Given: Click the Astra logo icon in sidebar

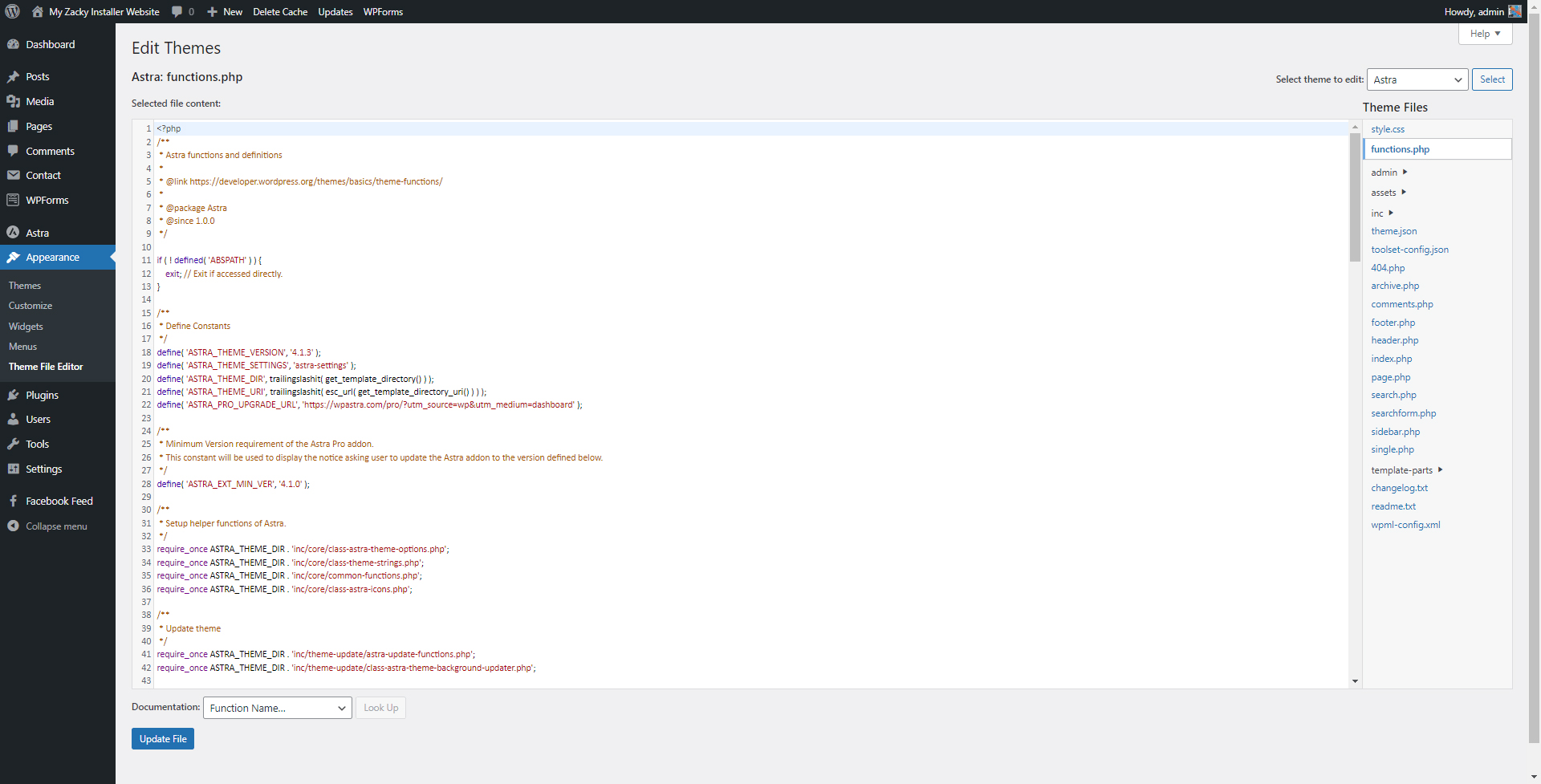Looking at the screenshot, I should tap(13, 233).
